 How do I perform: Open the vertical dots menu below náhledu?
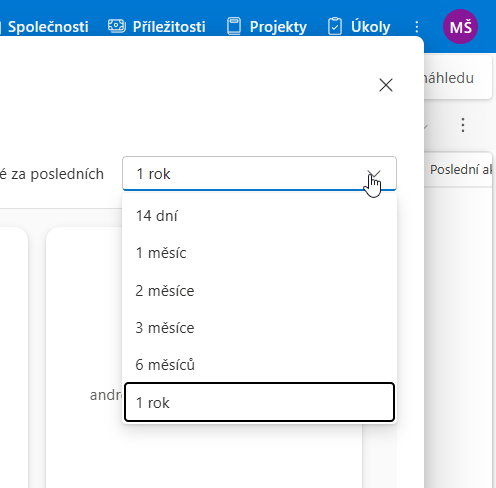pyautogui.click(x=463, y=125)
